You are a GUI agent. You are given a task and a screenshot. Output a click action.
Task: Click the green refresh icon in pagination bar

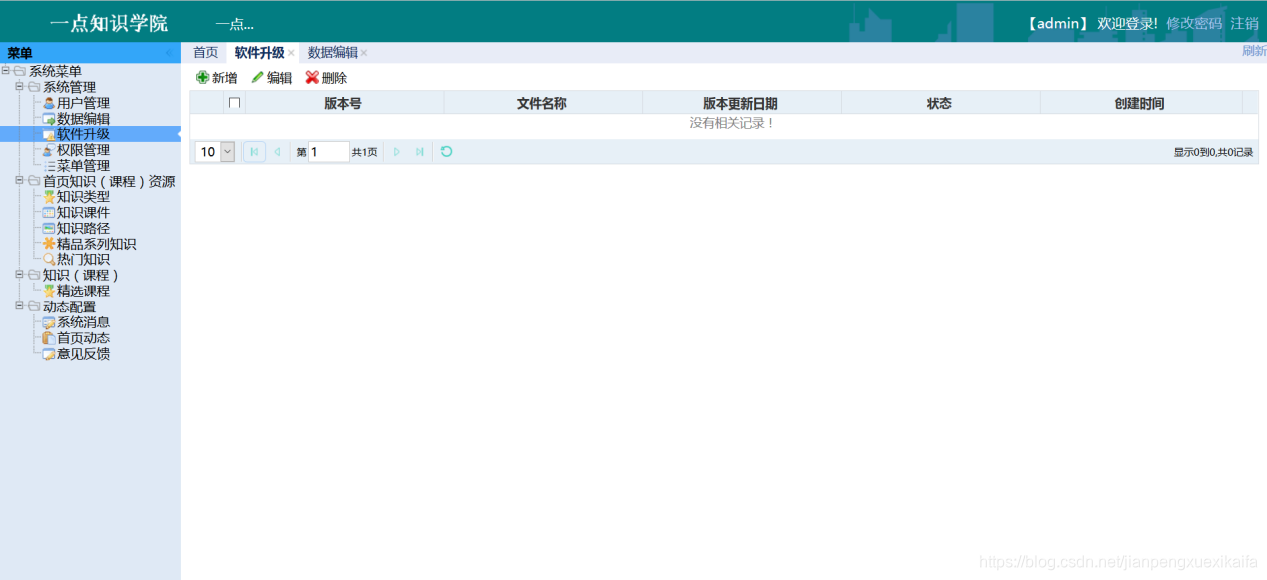click(447, 152)
